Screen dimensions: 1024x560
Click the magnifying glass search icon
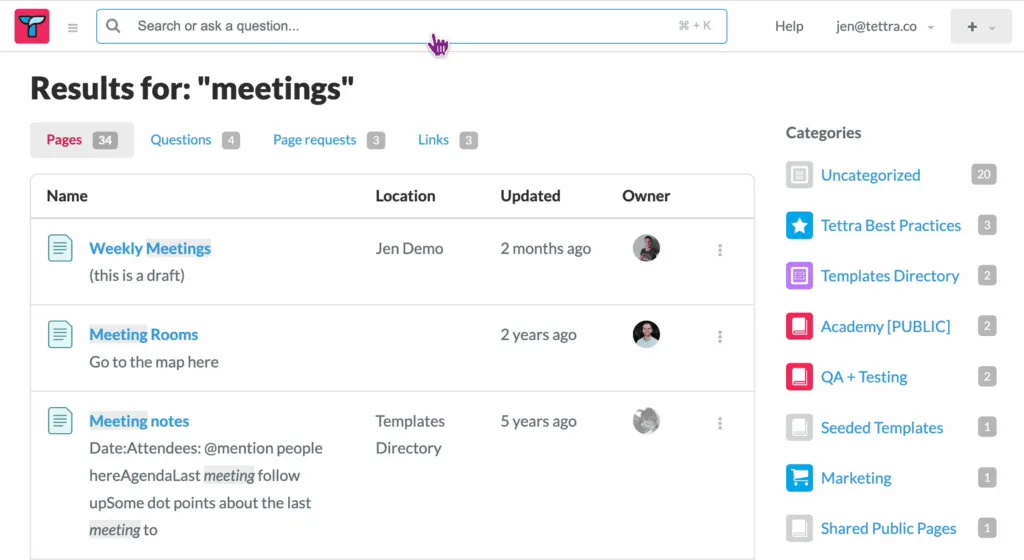113,26
